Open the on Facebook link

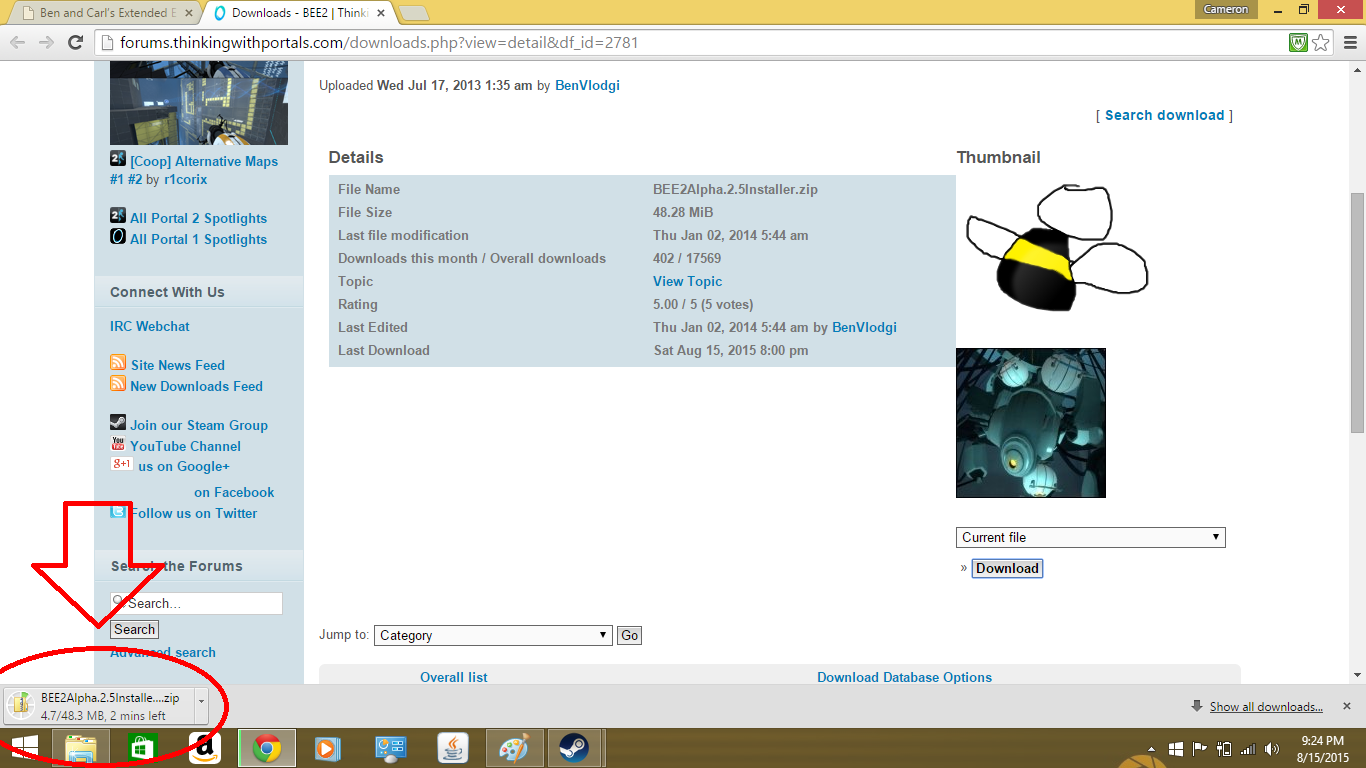tap(234, 492)
